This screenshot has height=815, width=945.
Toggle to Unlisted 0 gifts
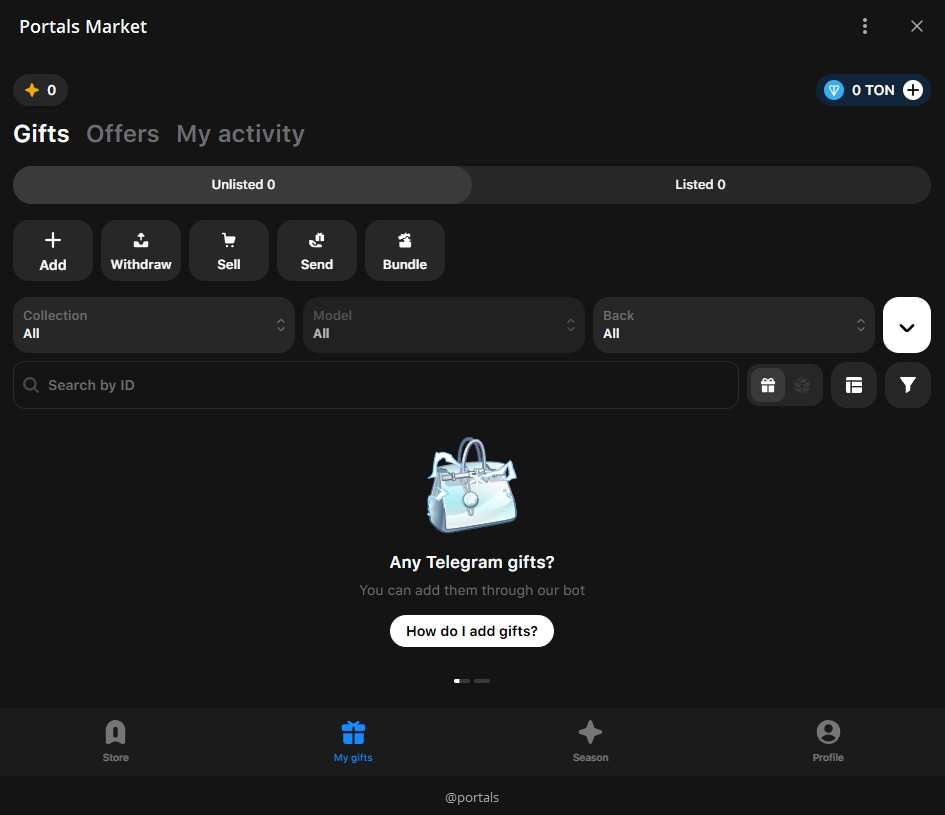(x=243, y=185)
